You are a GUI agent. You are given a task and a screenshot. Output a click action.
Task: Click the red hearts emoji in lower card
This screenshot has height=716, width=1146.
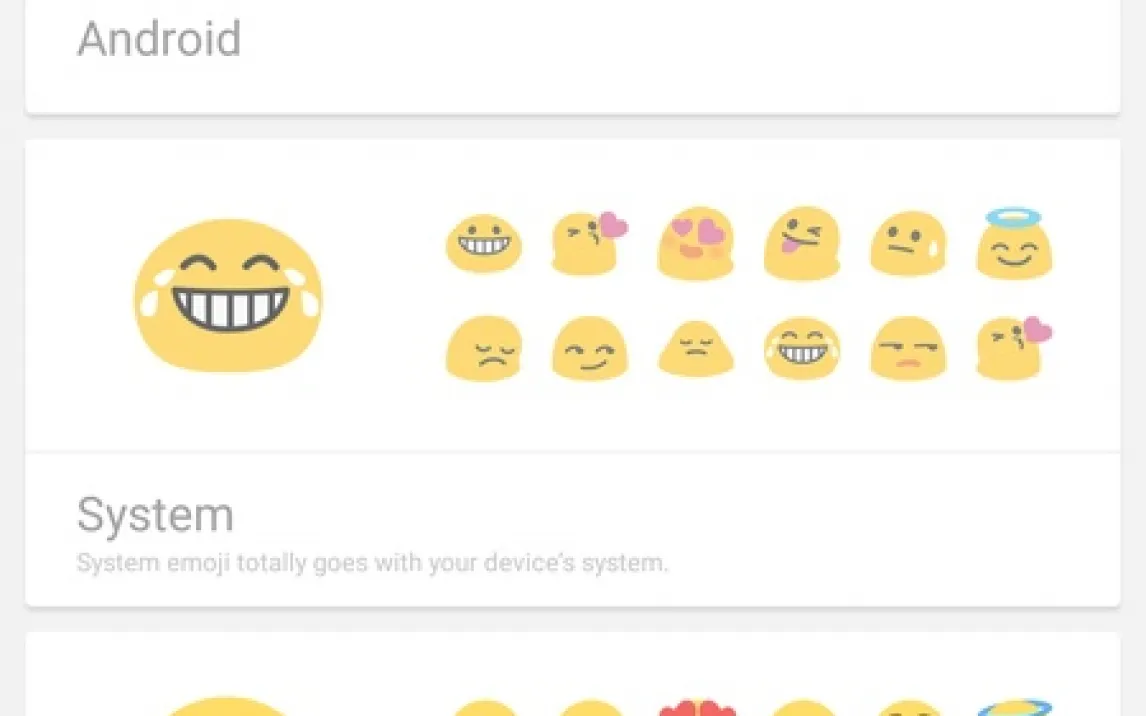[697, 707]
